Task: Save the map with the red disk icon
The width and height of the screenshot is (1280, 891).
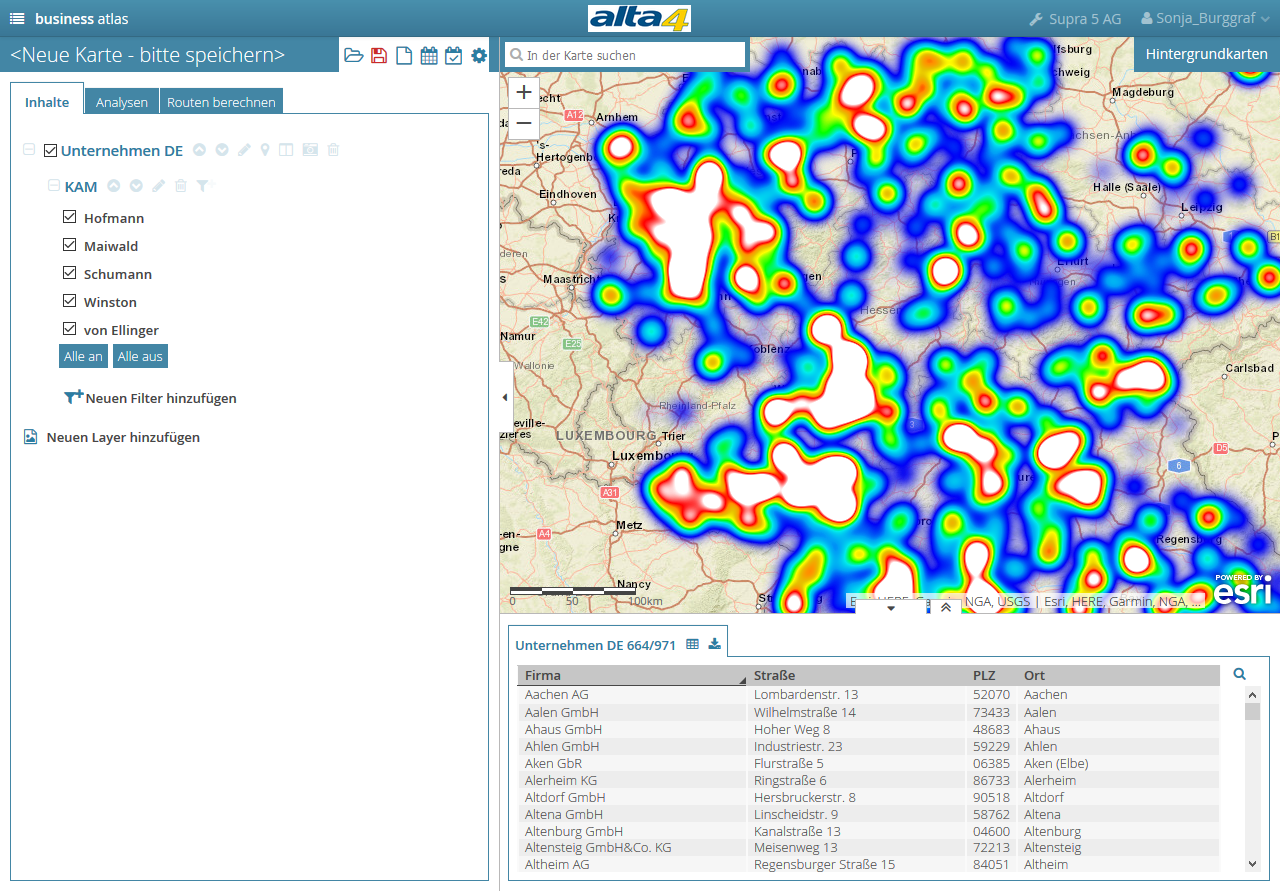Action: click(x=379, y=56)
